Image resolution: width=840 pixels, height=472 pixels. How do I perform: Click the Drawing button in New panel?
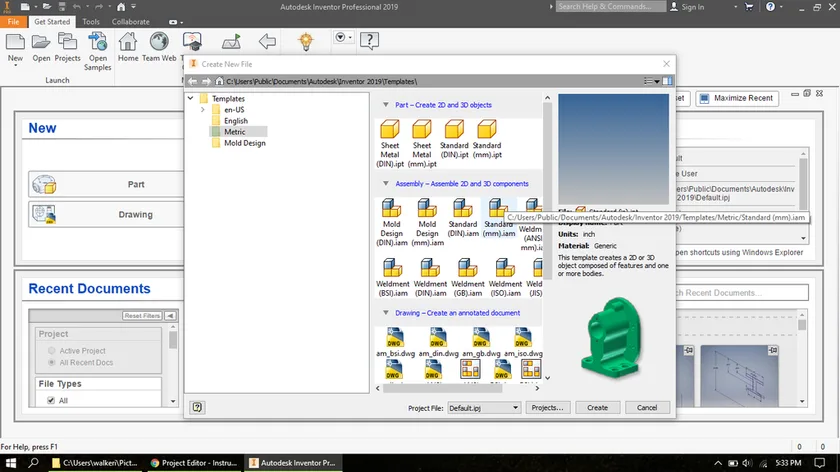[106, 214]
